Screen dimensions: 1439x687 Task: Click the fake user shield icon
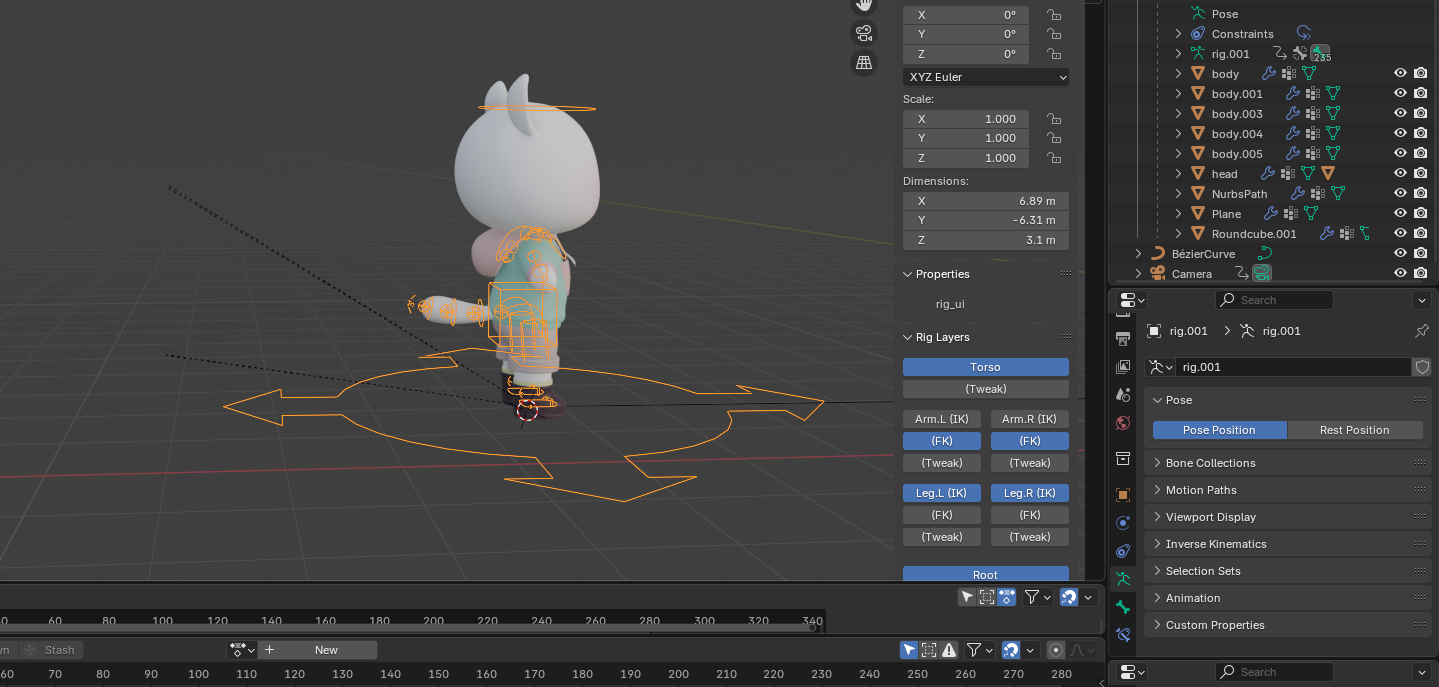1421,367
